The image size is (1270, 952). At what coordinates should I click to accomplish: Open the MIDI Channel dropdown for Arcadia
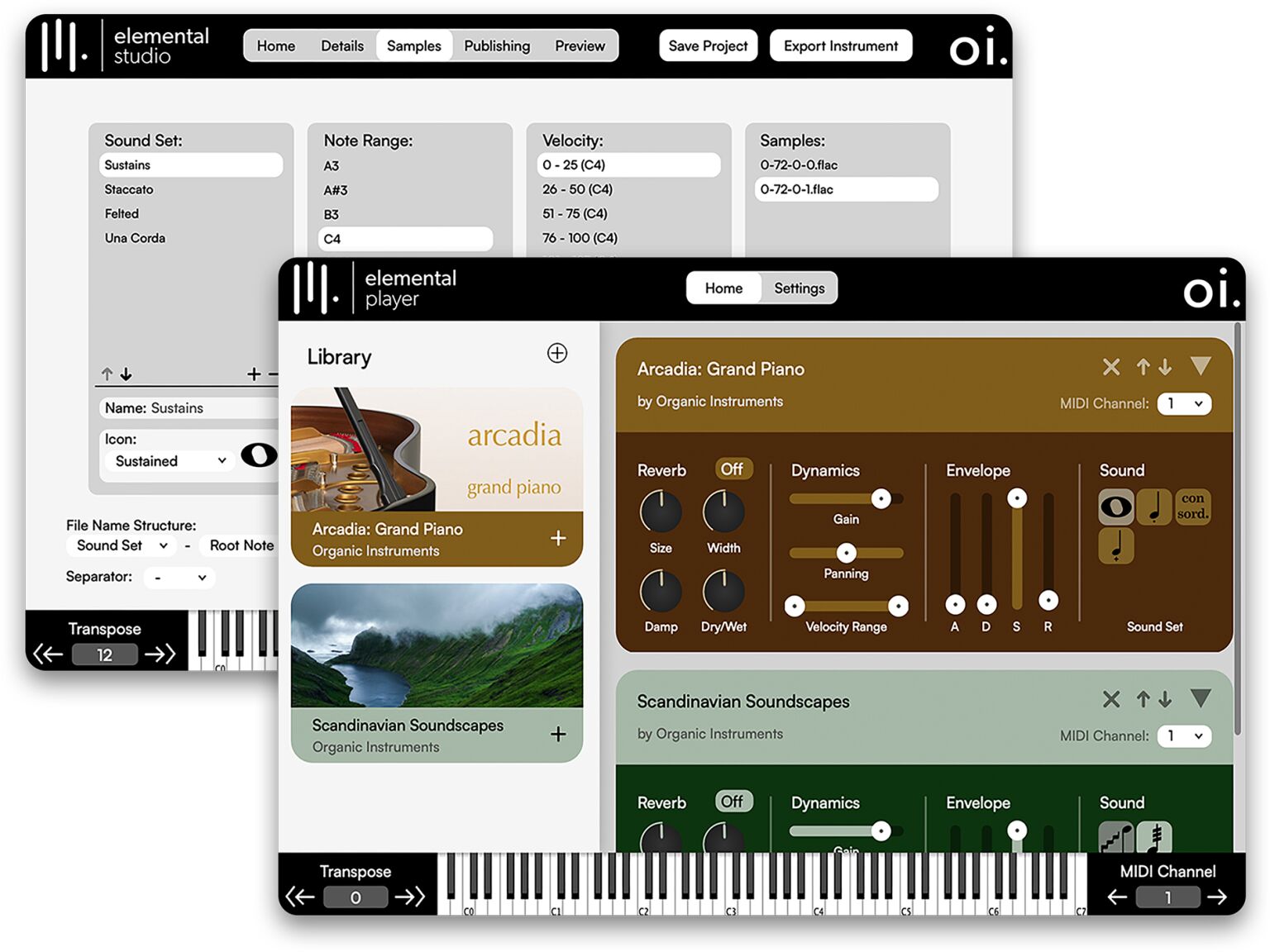pos(1185,403)
